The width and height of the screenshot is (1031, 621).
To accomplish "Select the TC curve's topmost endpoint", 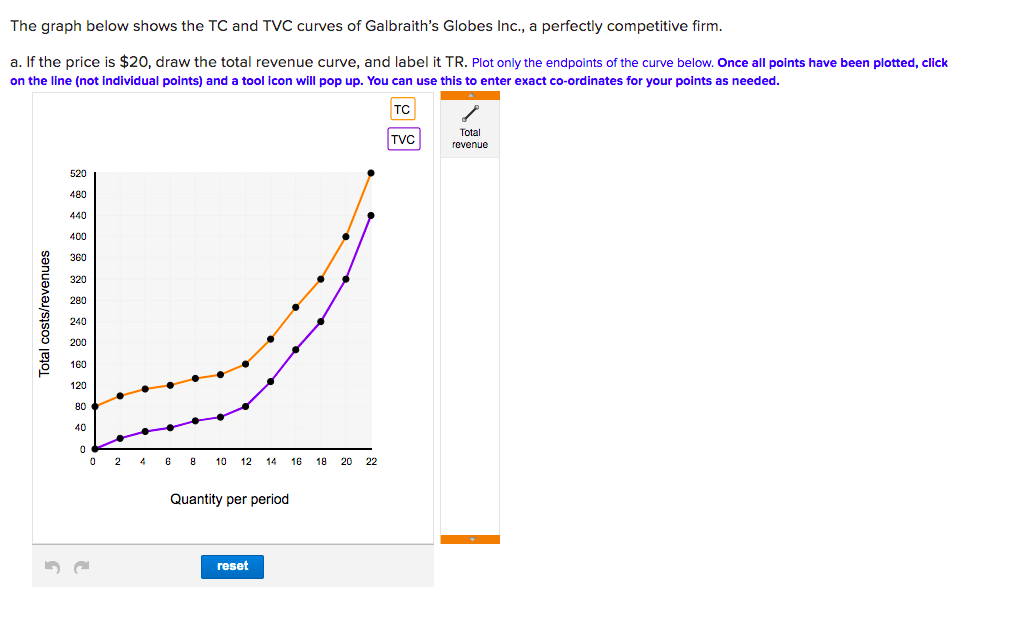I will (370, 172).
